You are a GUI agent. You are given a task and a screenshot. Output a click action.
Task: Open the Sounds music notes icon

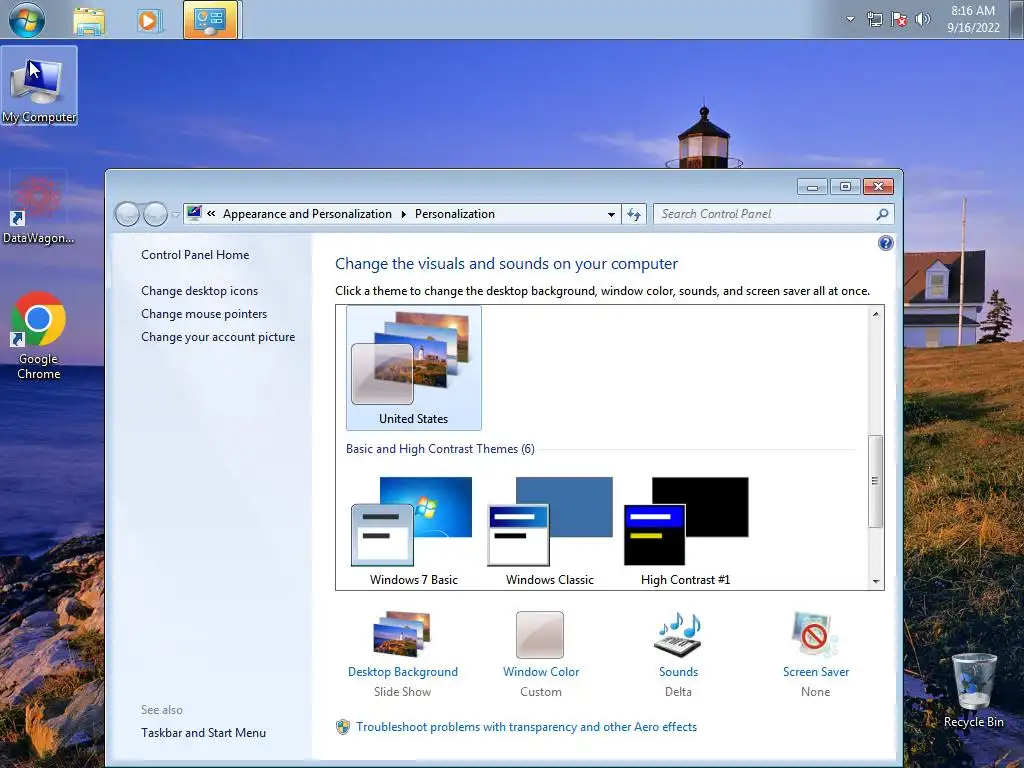[678, 634]
